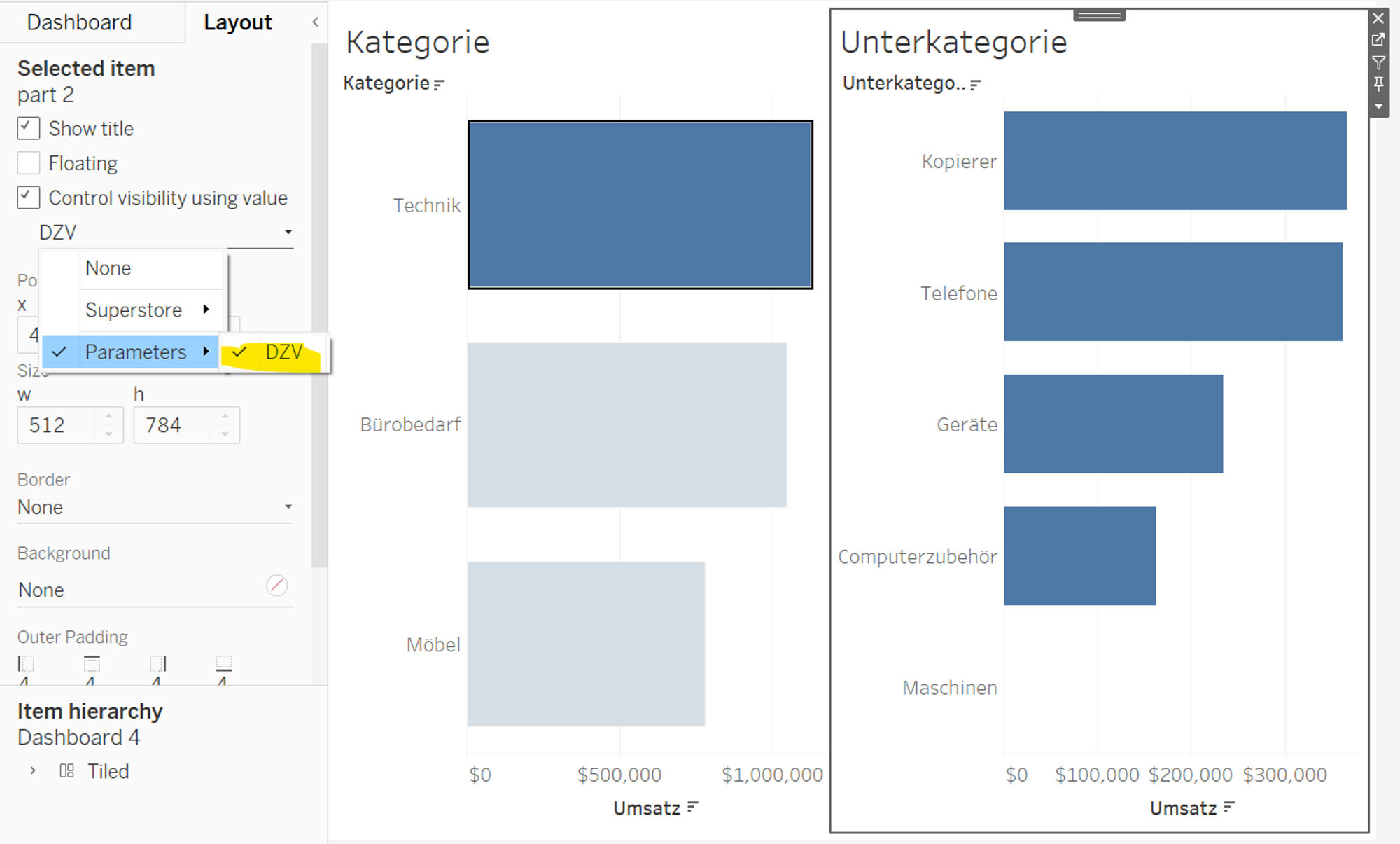Click sort icon on Kategorie Umsatz axis
The width and height of the screenshot is (1400, 844).
coord(693,808)
